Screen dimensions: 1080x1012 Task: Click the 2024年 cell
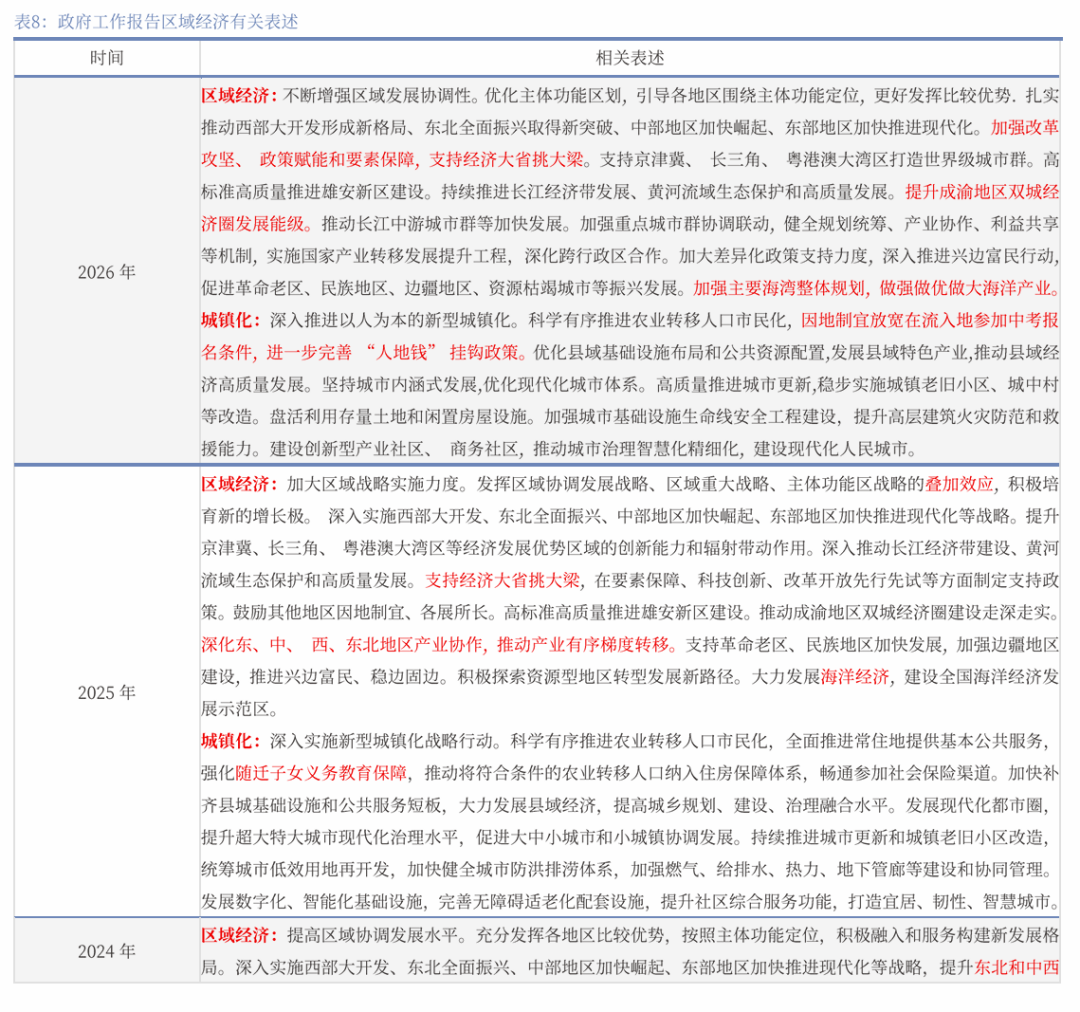click(x=104, y=953)
